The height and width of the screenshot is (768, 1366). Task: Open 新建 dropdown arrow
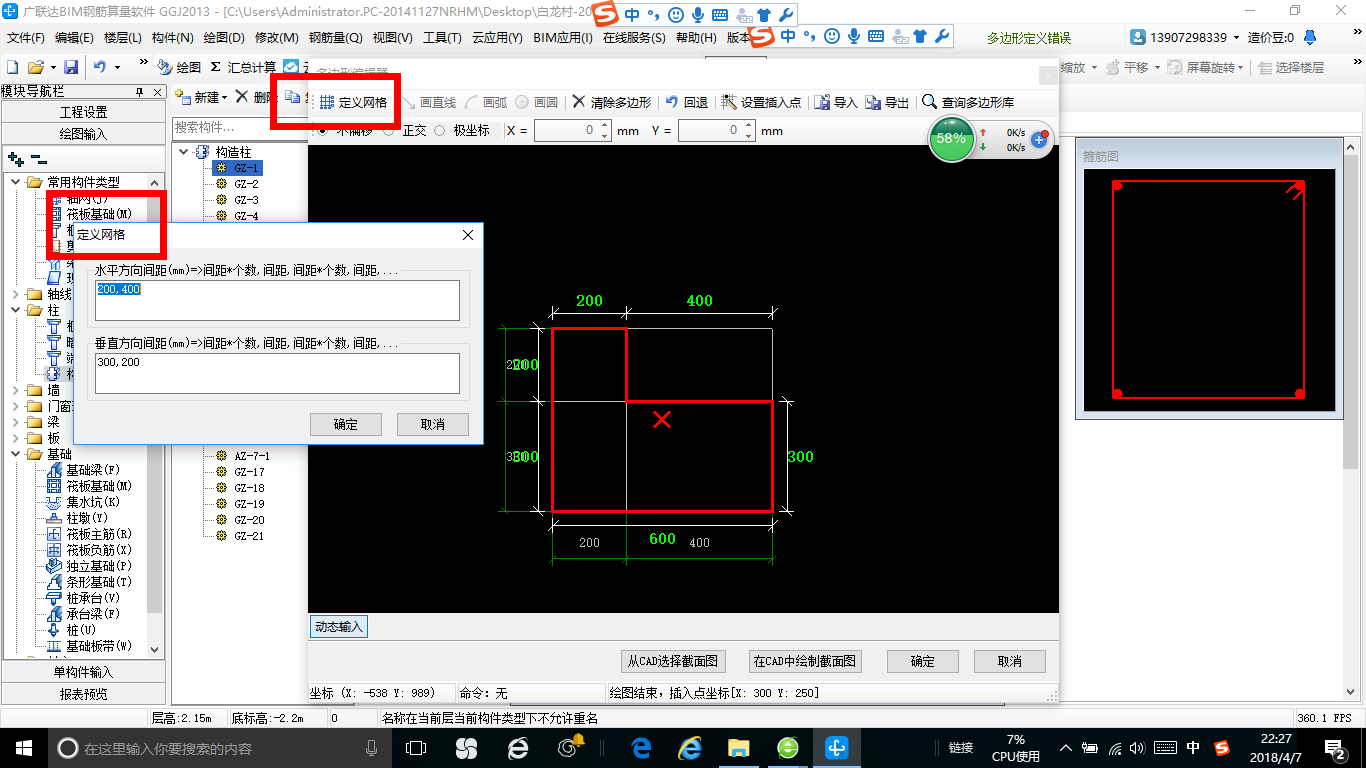(225, 98)
